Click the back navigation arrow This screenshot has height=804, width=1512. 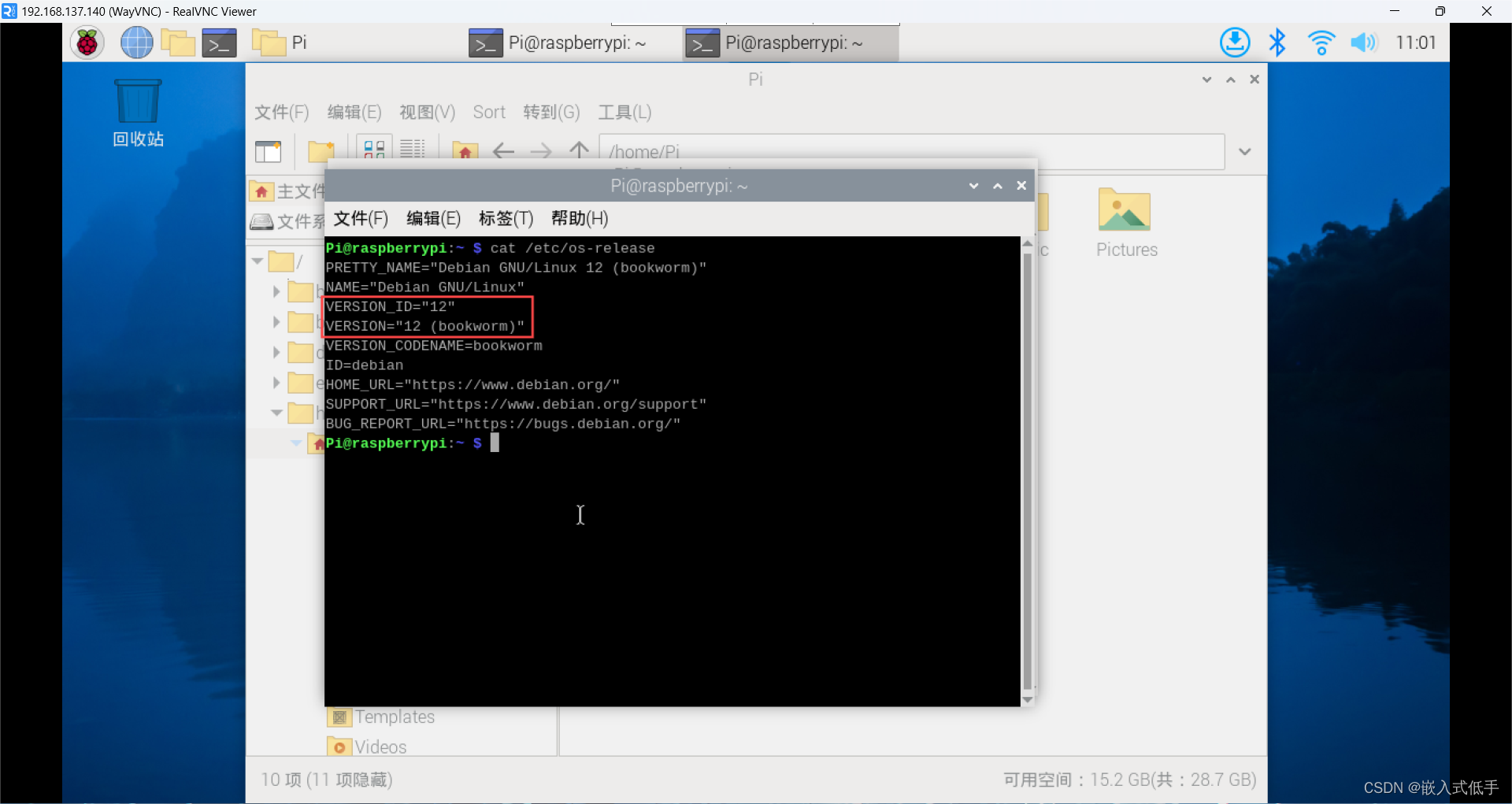point(504,151)
